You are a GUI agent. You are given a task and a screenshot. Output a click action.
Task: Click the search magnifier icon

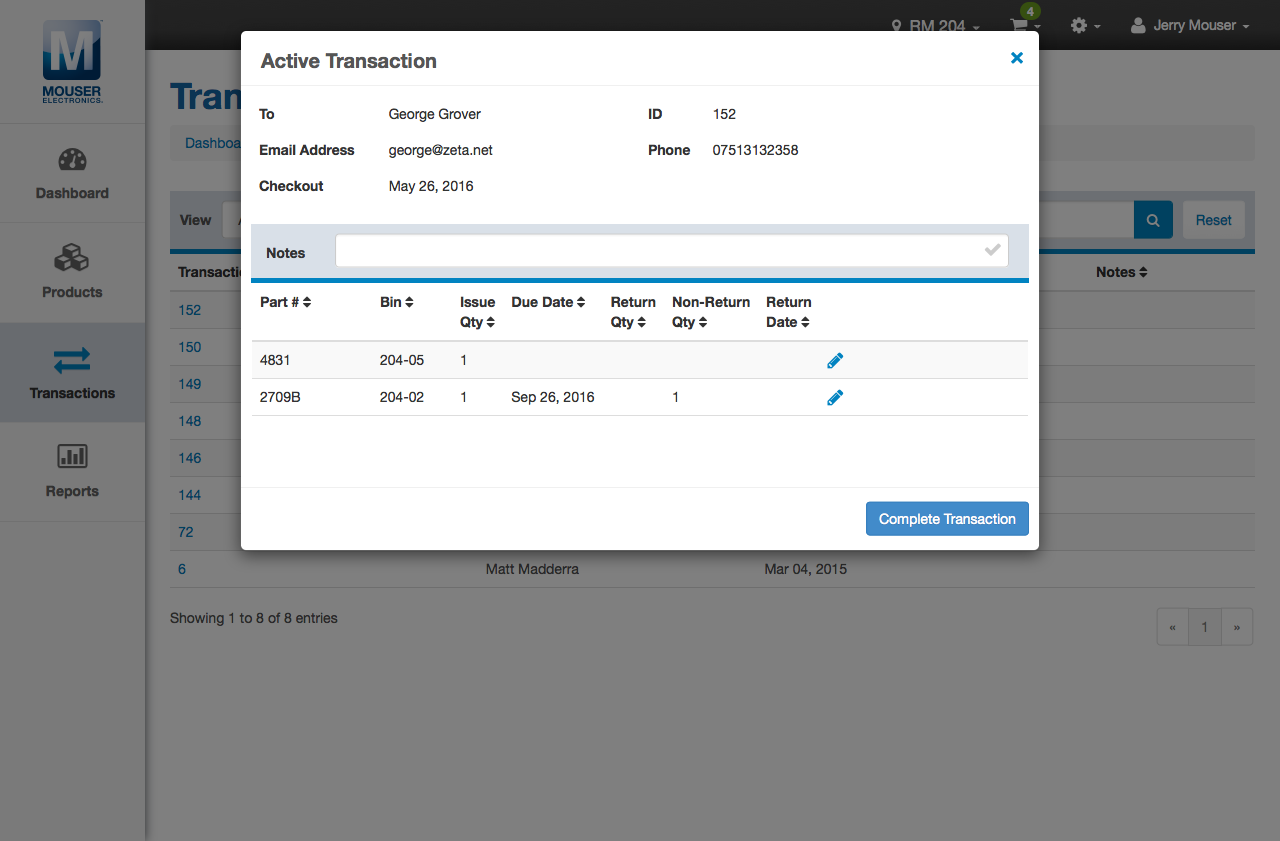(1152, 219)
